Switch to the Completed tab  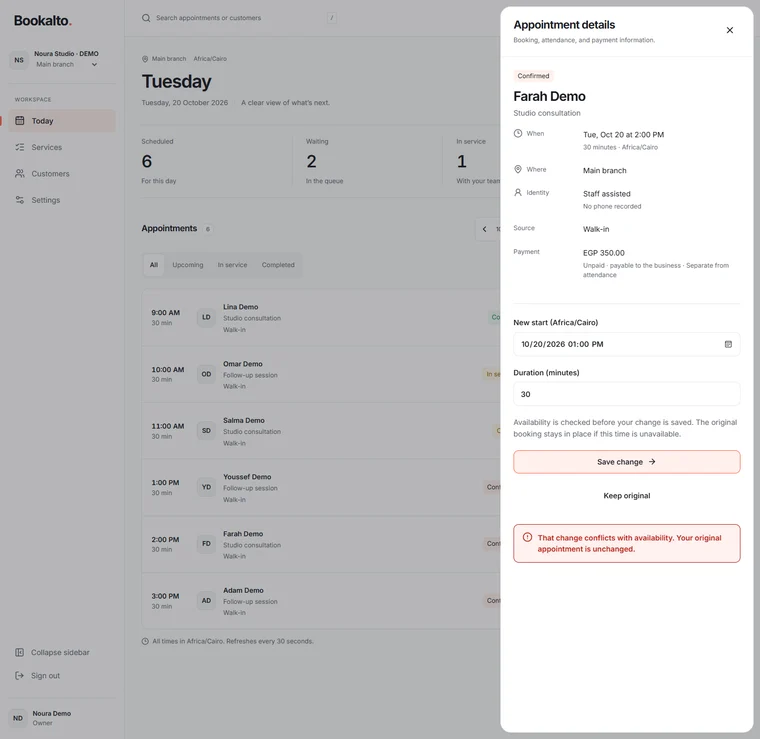278,265
